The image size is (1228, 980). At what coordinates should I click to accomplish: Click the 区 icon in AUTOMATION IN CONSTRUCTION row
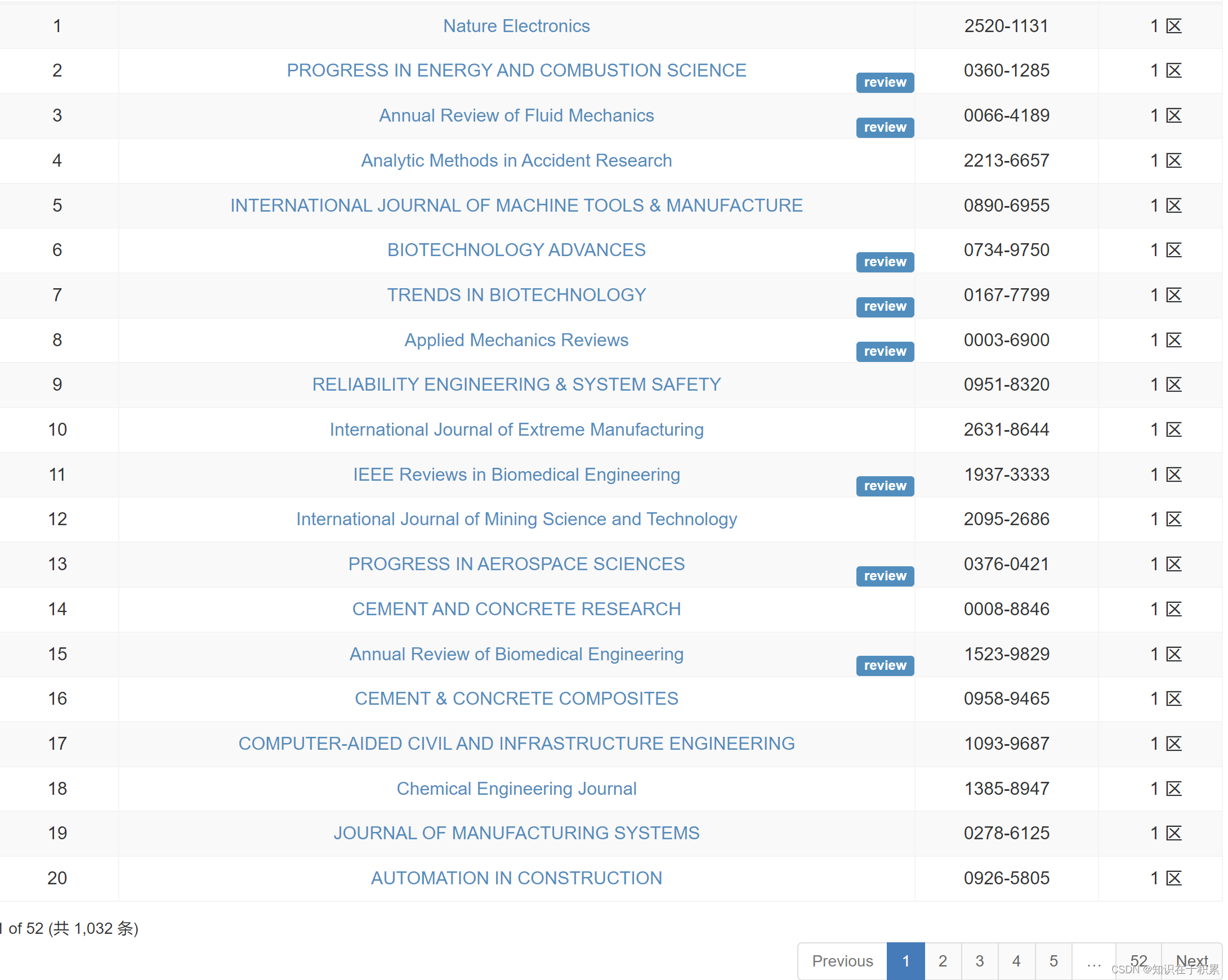tap(1173, 878)
